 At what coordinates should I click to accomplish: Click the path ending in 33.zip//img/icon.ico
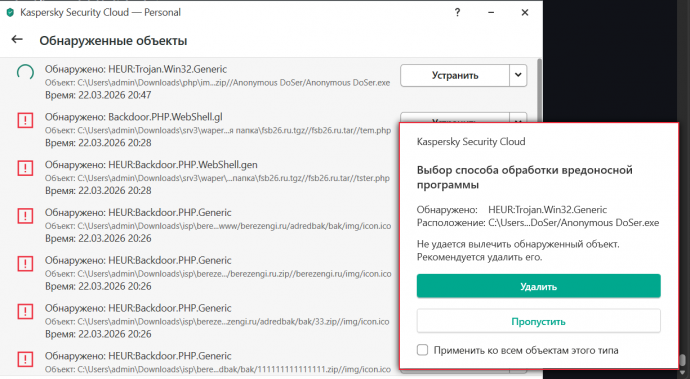click(217, 322)
